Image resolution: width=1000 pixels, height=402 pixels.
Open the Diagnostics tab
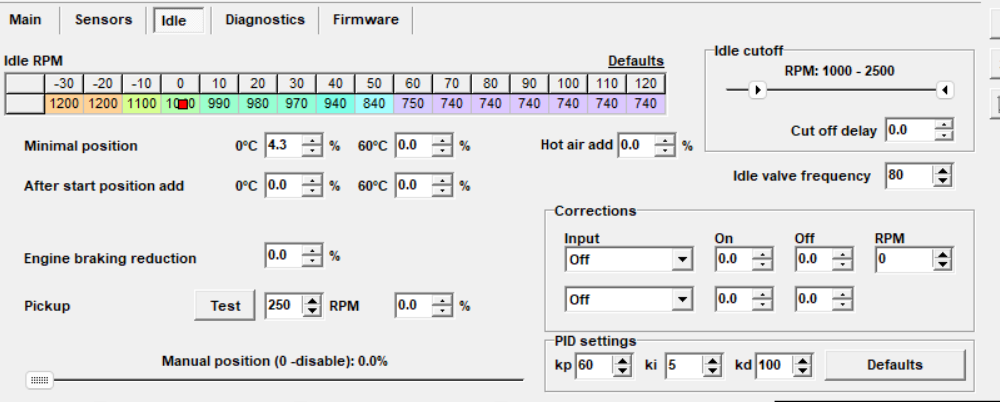coord(264,19)
